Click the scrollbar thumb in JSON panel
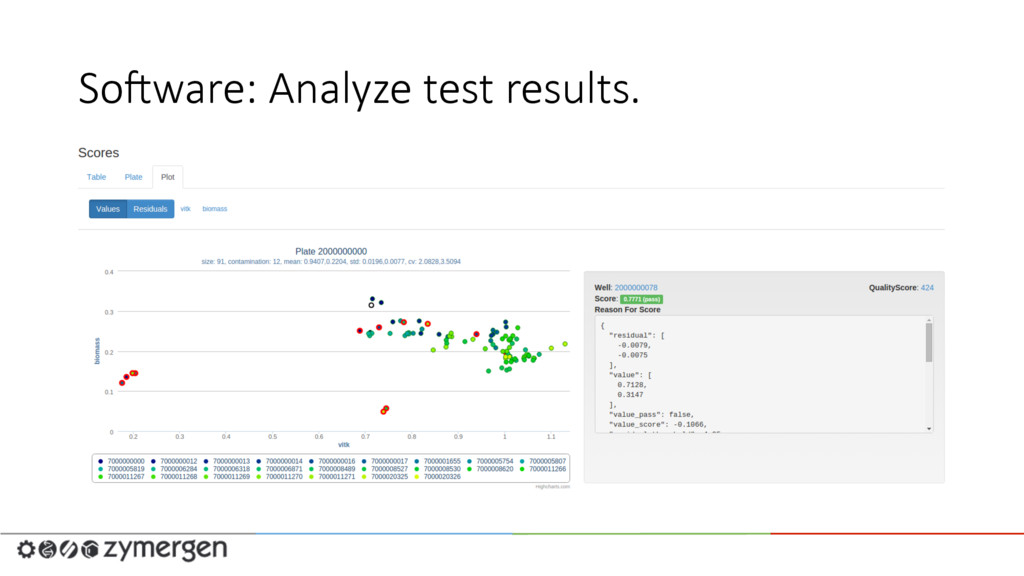This screenshot has width=1024, height=576. [x=929, y=342]
